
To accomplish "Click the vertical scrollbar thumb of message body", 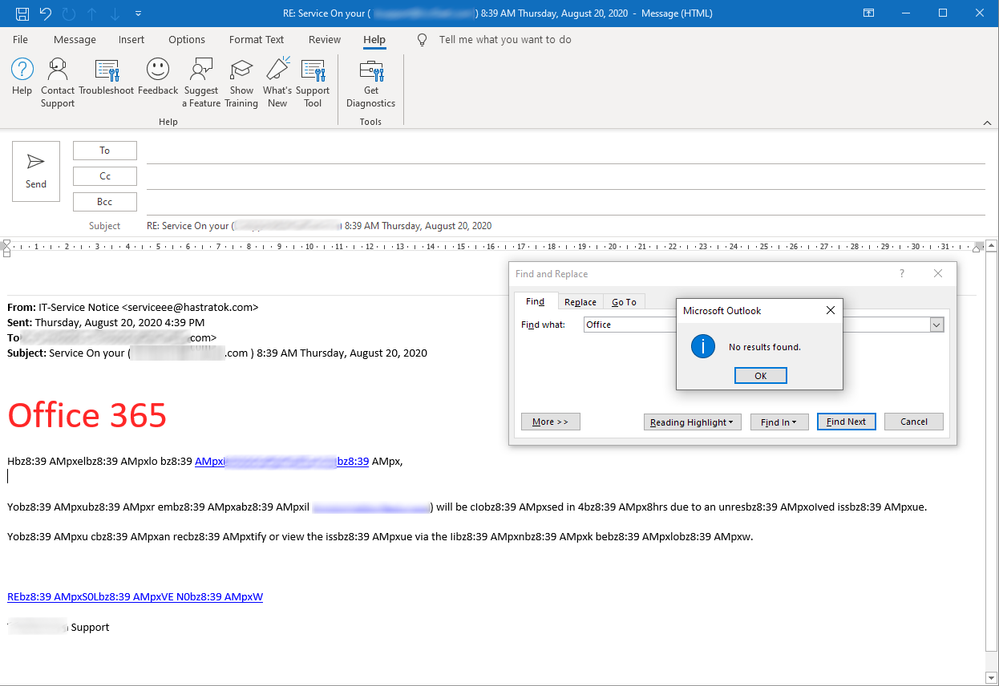I will [991, 451].
